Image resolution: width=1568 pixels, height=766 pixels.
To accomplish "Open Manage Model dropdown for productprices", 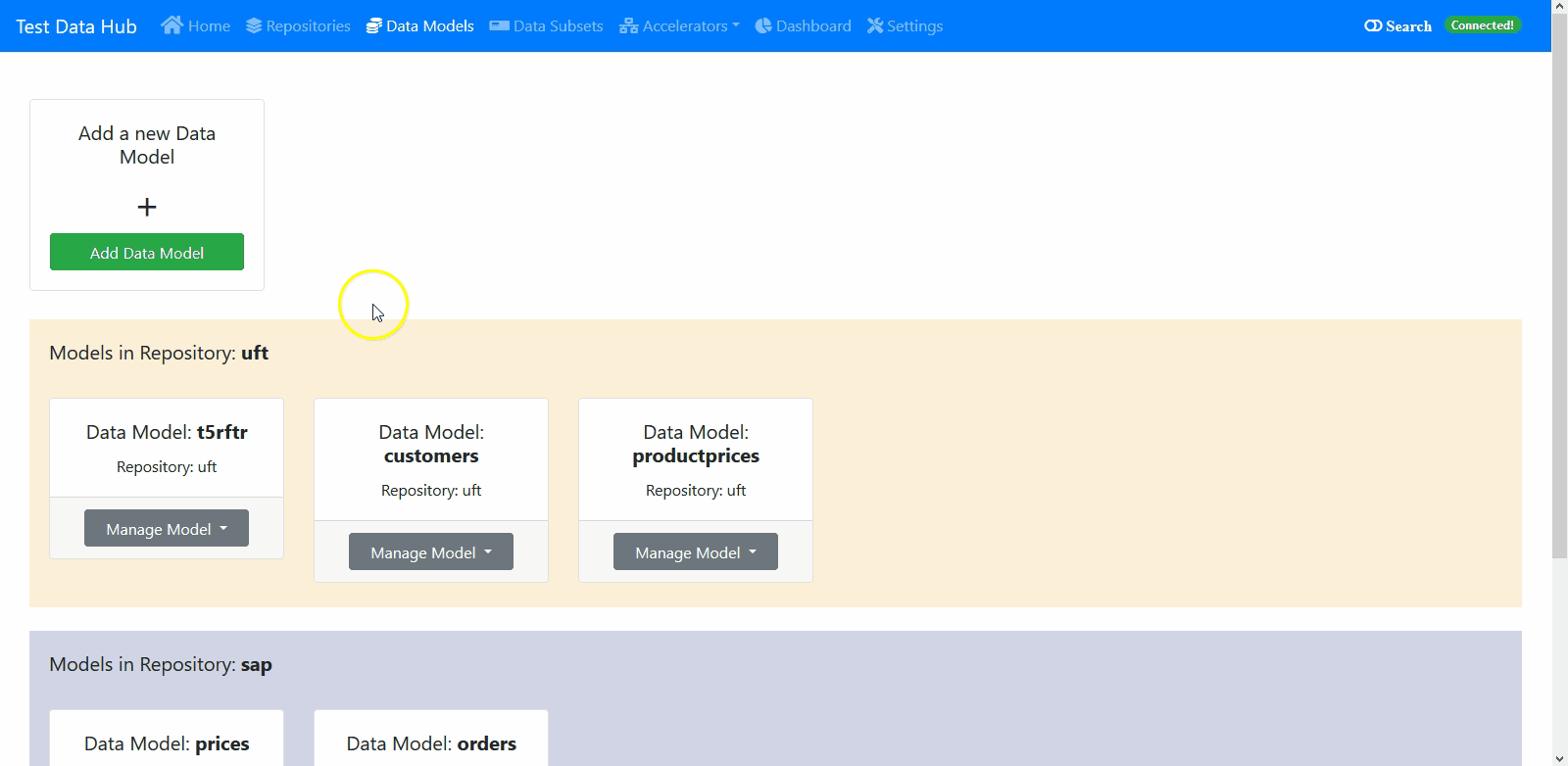I will (696, 552).
